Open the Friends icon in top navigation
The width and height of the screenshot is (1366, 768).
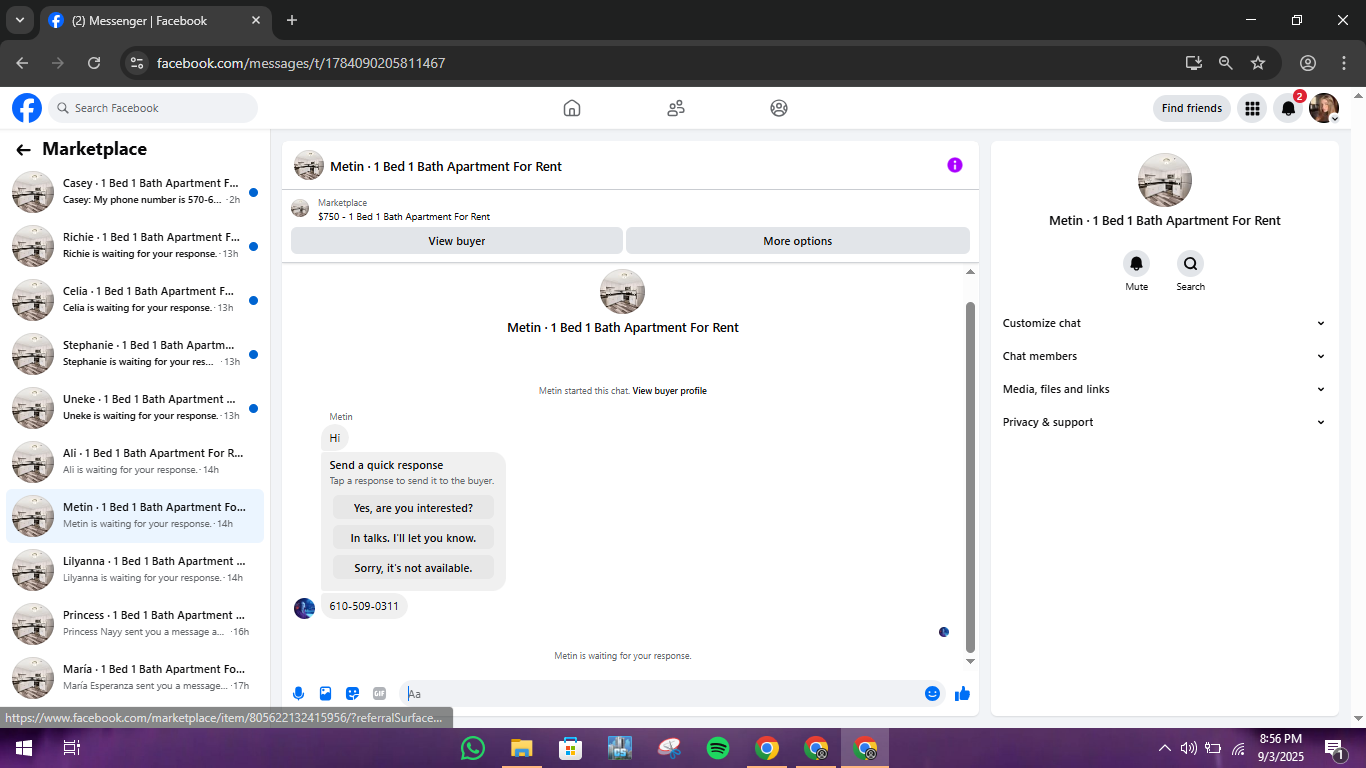(x=676, y=108)
